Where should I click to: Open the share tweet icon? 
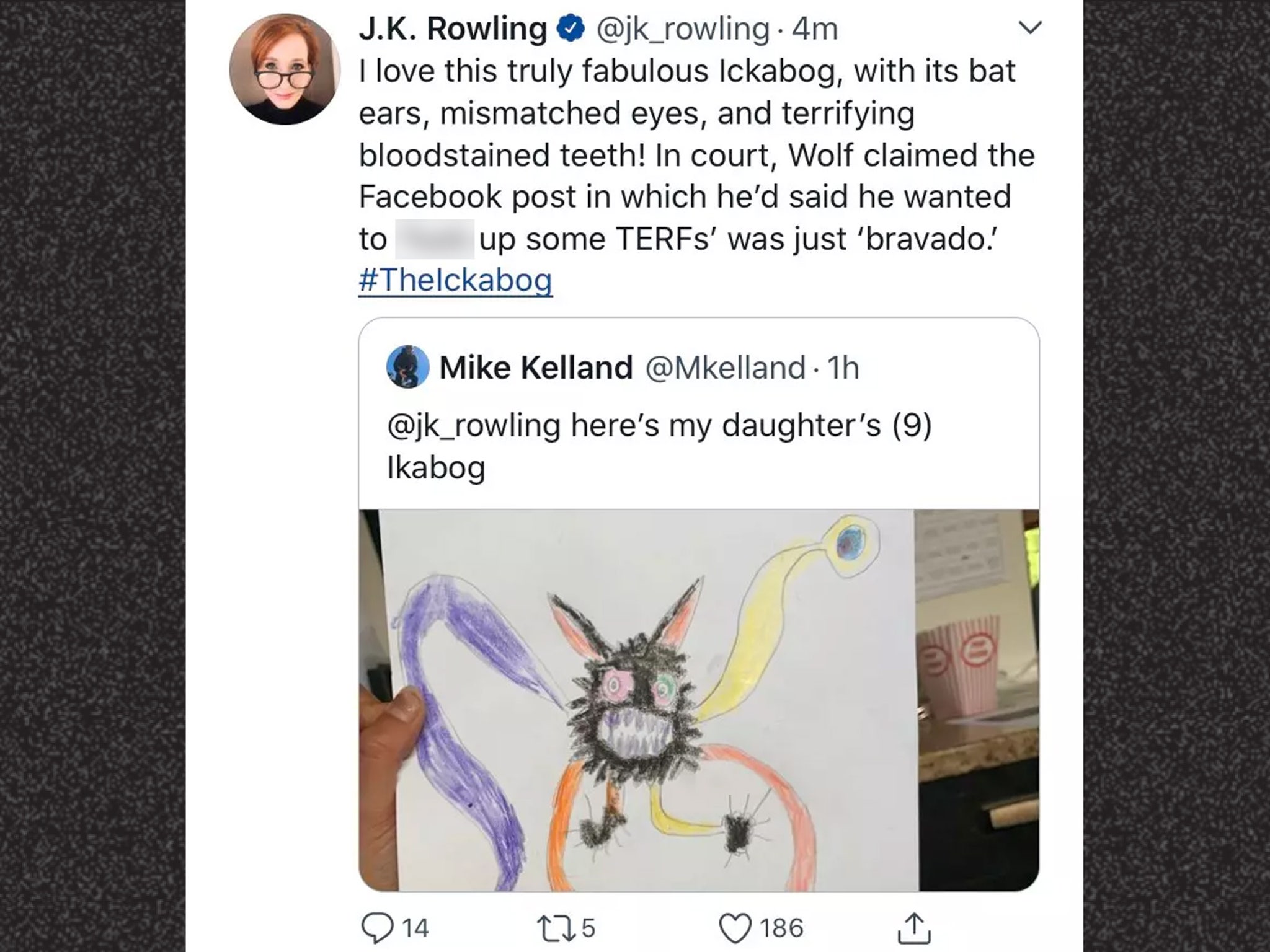click(x=913, y=927)
